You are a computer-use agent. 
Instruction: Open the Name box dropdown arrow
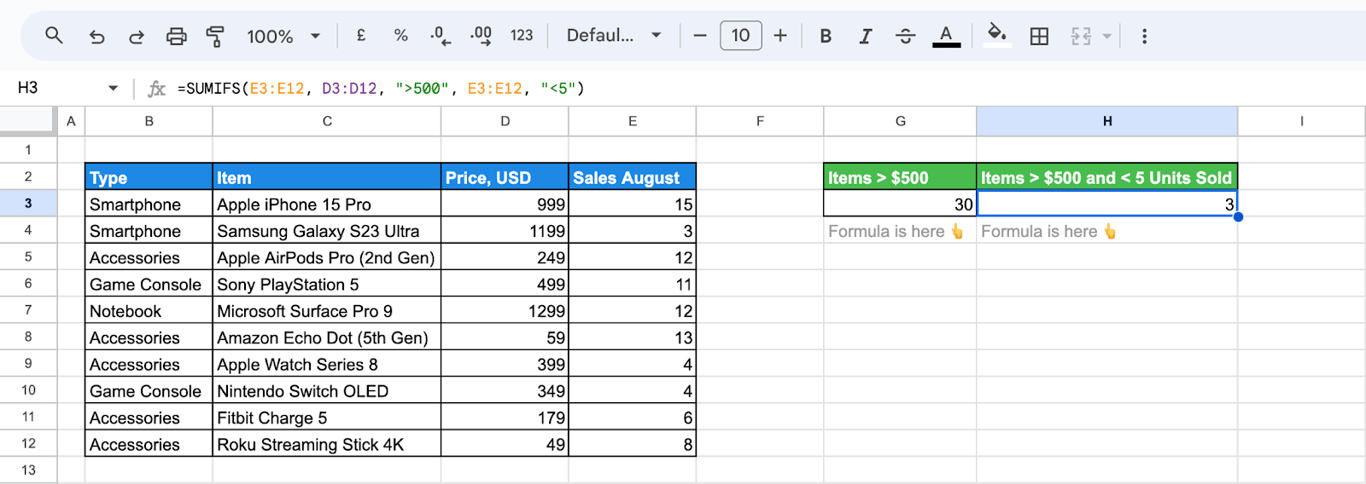113,88
